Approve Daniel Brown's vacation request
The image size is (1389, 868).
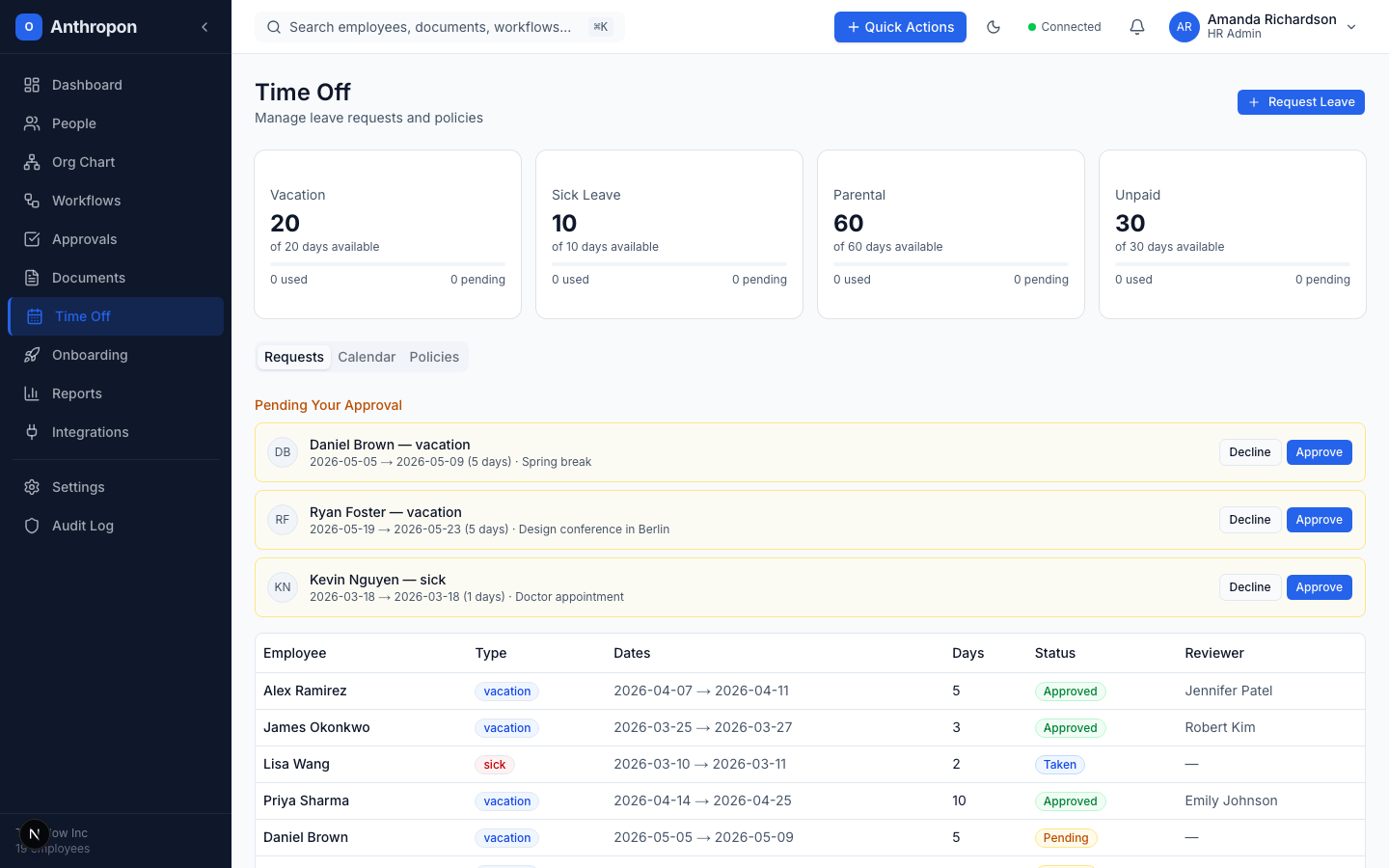(x=1319, y=452)
